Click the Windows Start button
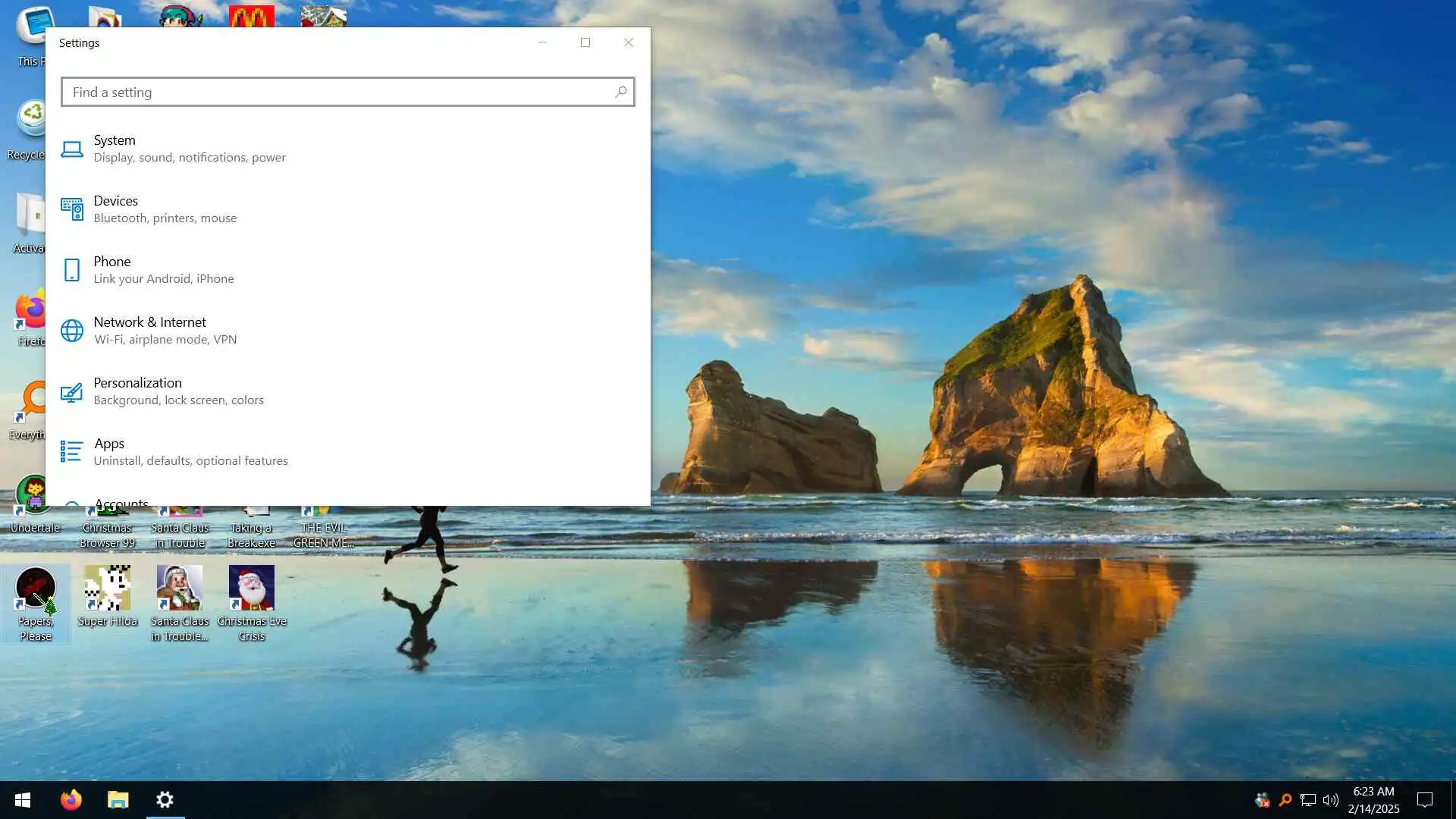Viewport: 1456px width, 819px height. tap(23, 799)
